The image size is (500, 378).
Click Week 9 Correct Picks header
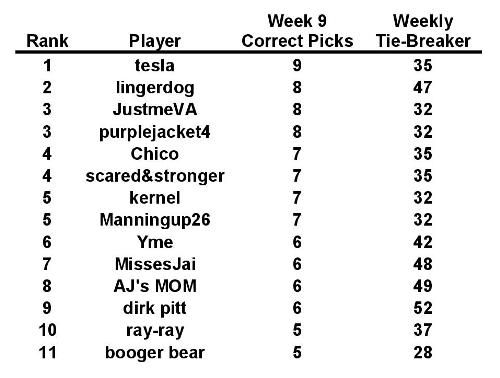click(297, 31)
